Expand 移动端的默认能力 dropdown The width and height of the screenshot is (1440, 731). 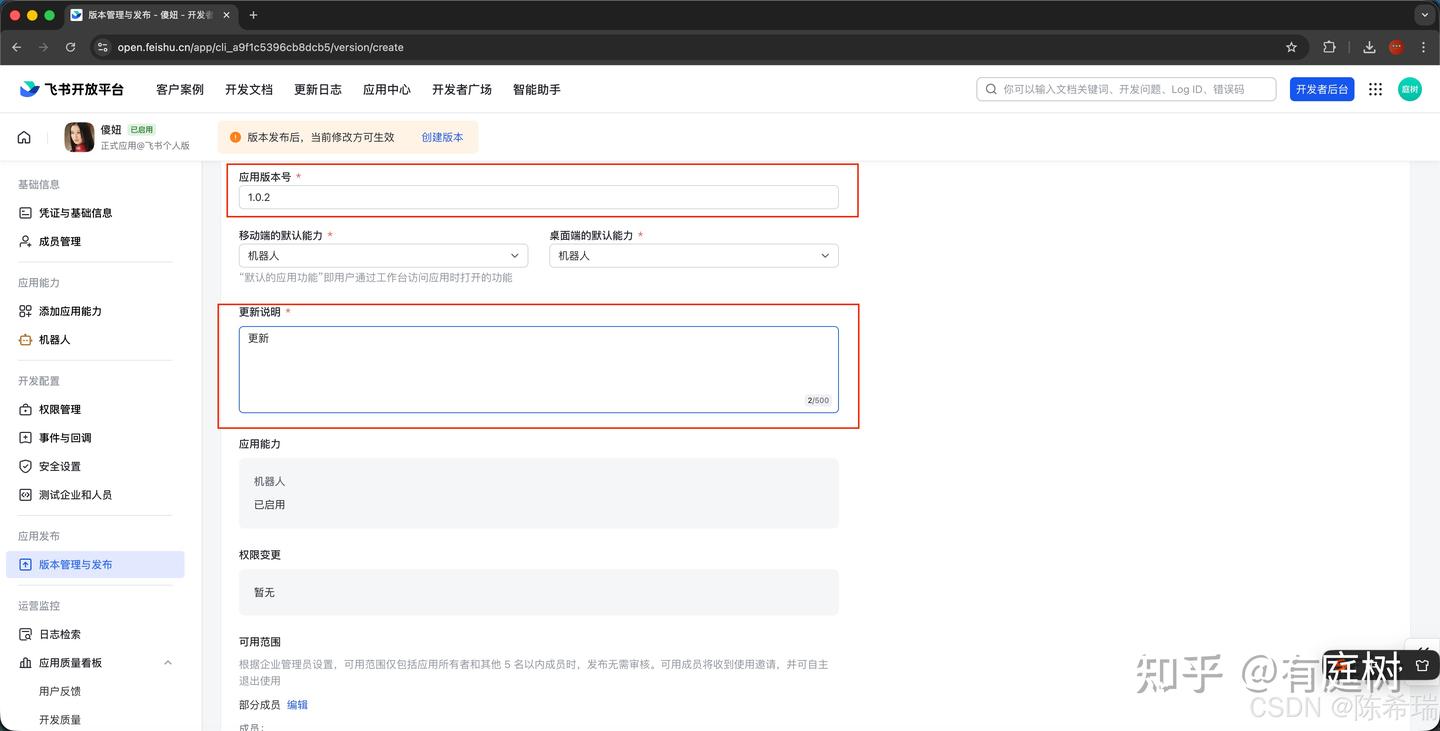tap(383, 256)
